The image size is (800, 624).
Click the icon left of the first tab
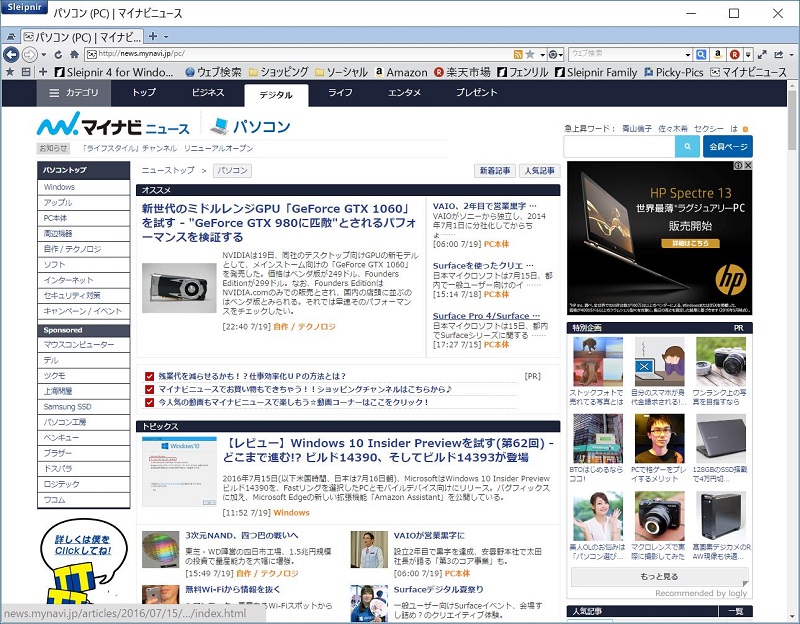(x=11, y=37)
